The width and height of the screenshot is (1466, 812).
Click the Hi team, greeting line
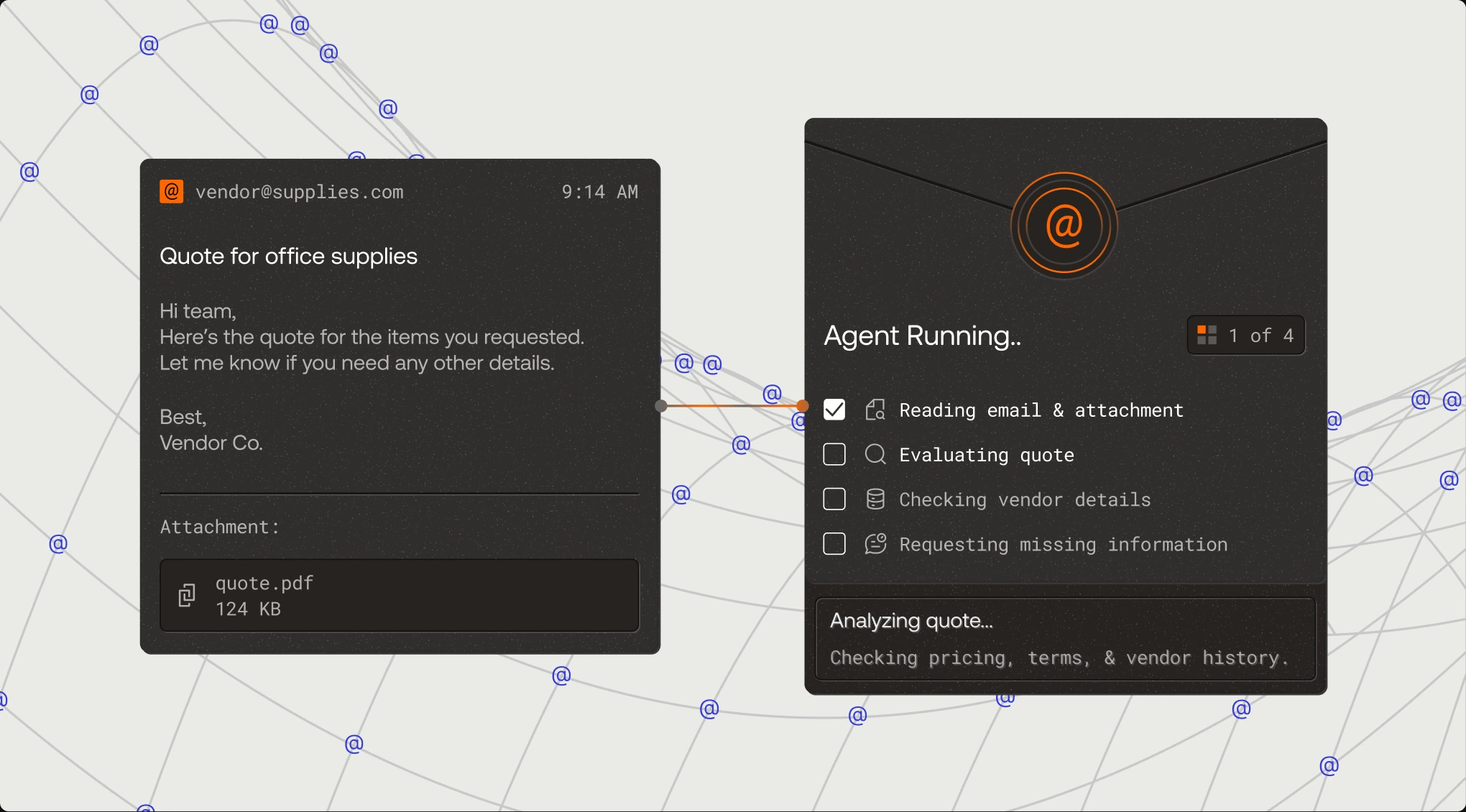tap(198, 311)
